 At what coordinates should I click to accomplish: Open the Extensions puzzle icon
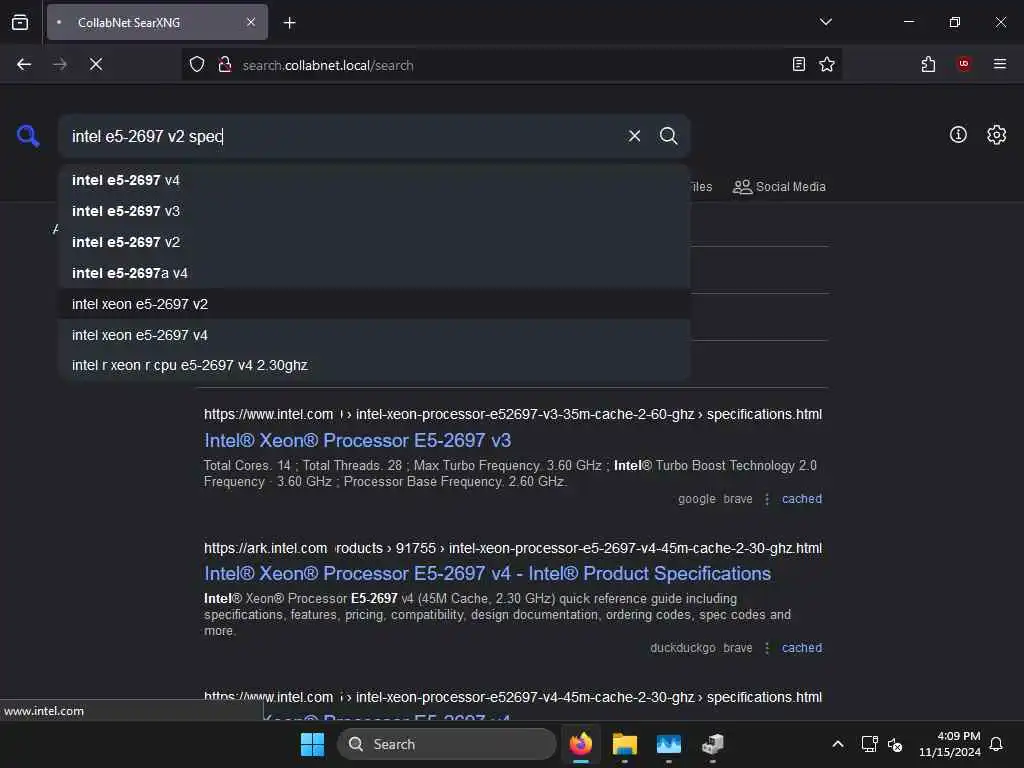click(x=928, y=64)
